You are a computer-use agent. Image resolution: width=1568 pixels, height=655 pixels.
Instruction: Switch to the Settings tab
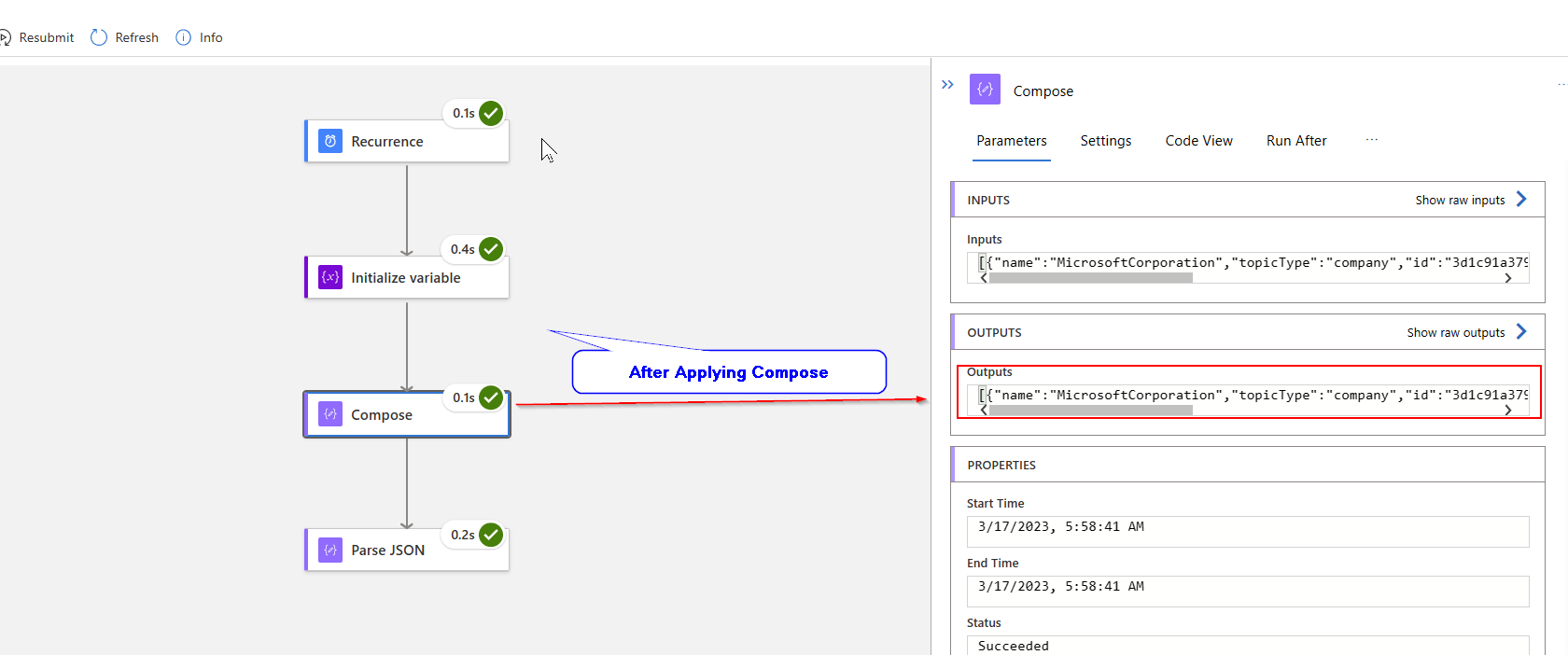click(1106, 141)
